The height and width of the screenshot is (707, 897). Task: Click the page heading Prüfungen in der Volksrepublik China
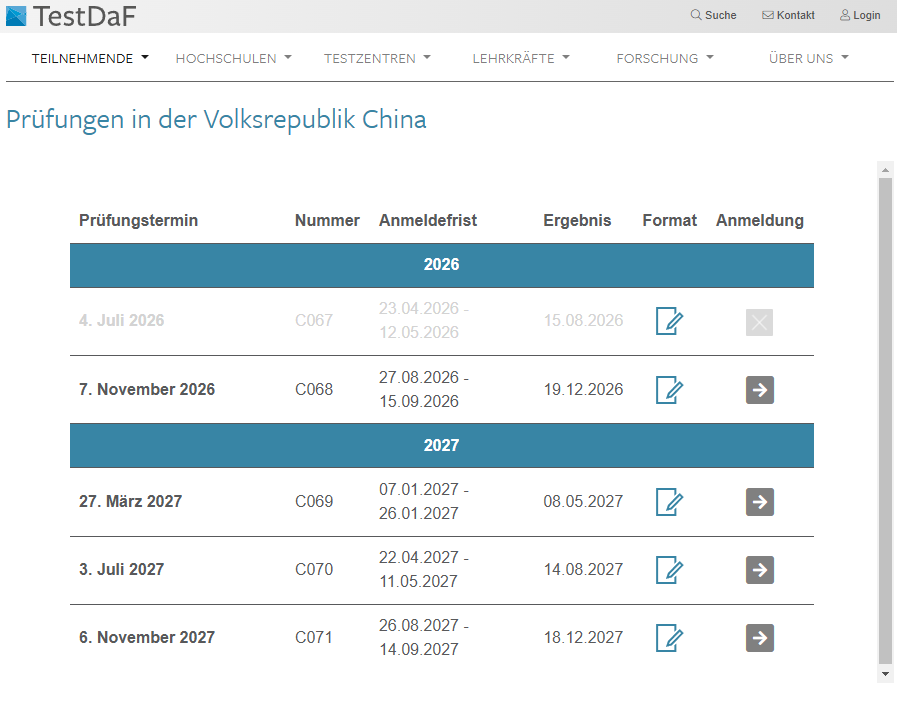(216, 120)
